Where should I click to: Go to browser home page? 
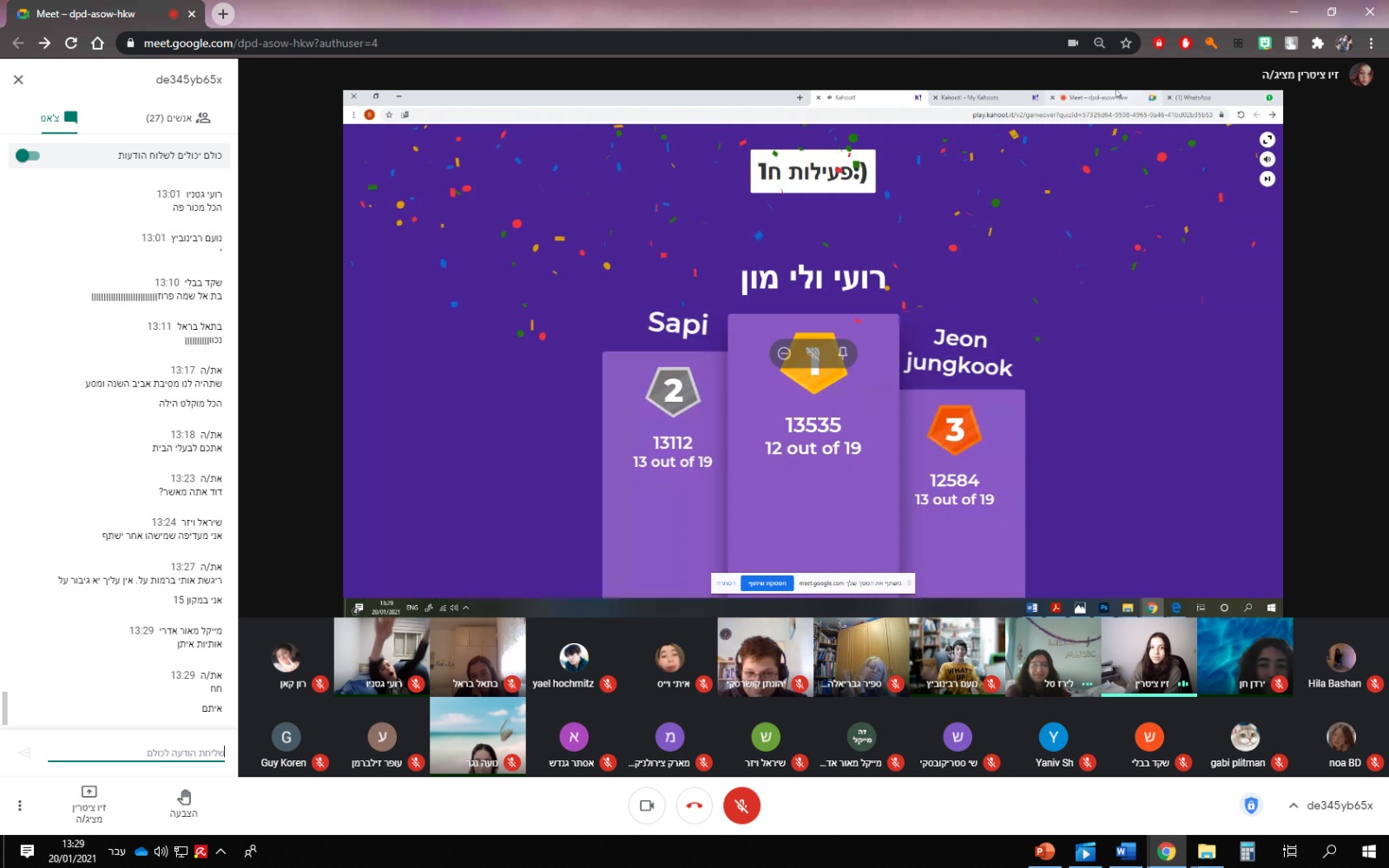(97, 43)
